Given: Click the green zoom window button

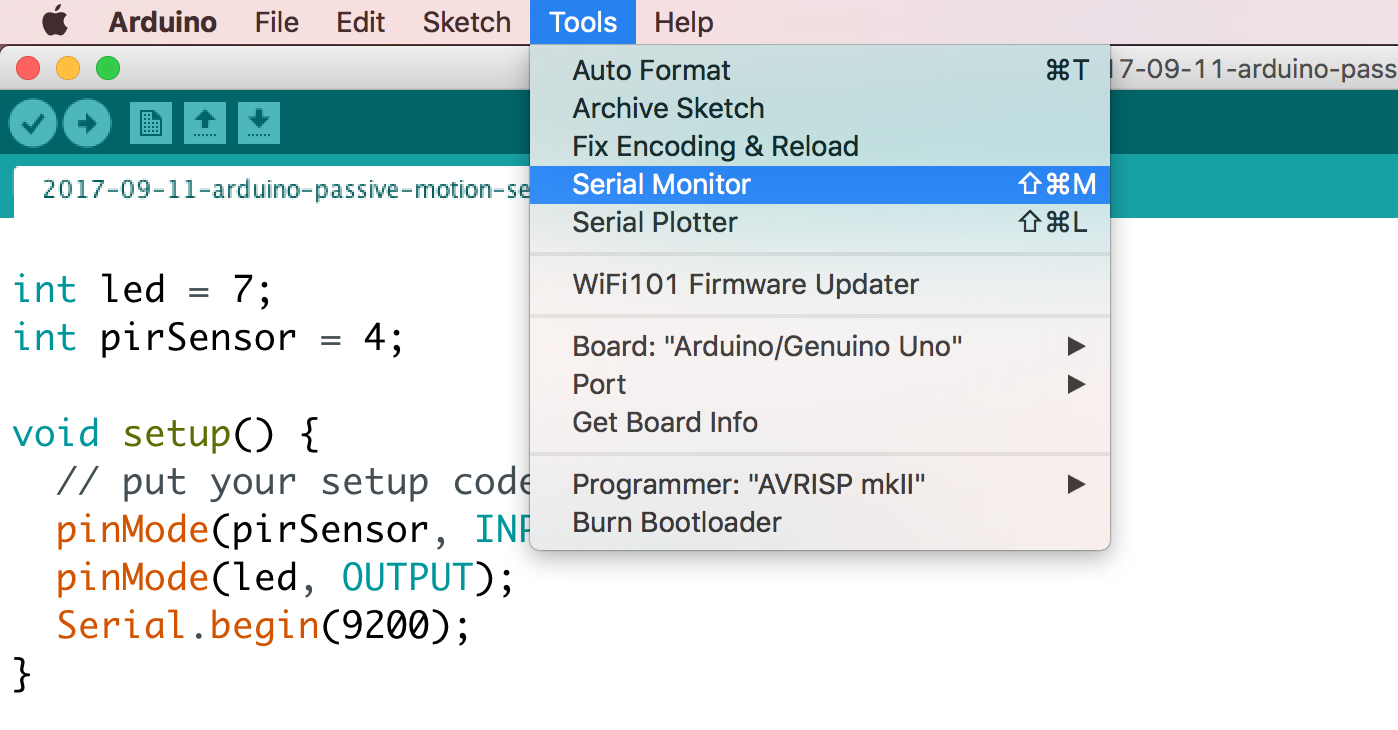Looking at the screenshot, I should pos(107,68).
